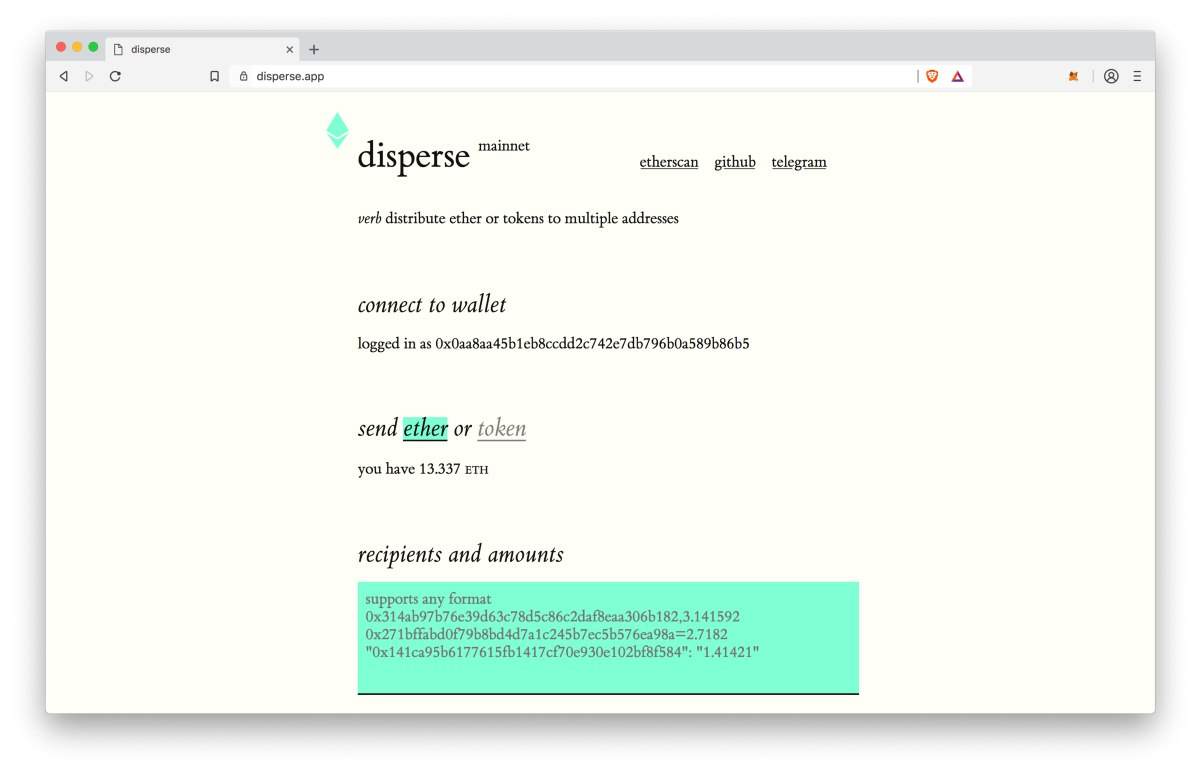Open a new tab with plus button
The image size is (1200, 773).
[314, 49]
